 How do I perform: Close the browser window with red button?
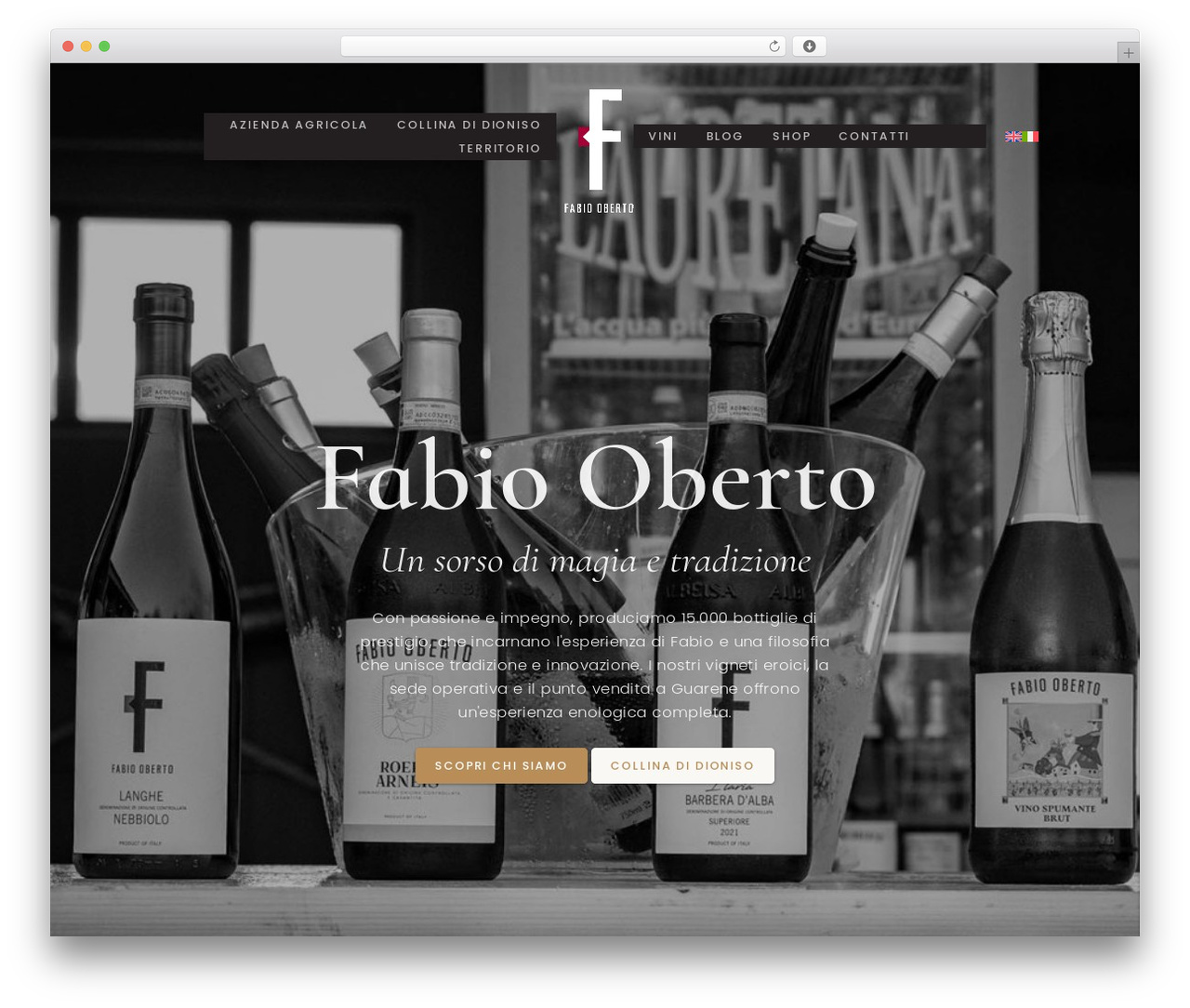[x=68, y=46]
